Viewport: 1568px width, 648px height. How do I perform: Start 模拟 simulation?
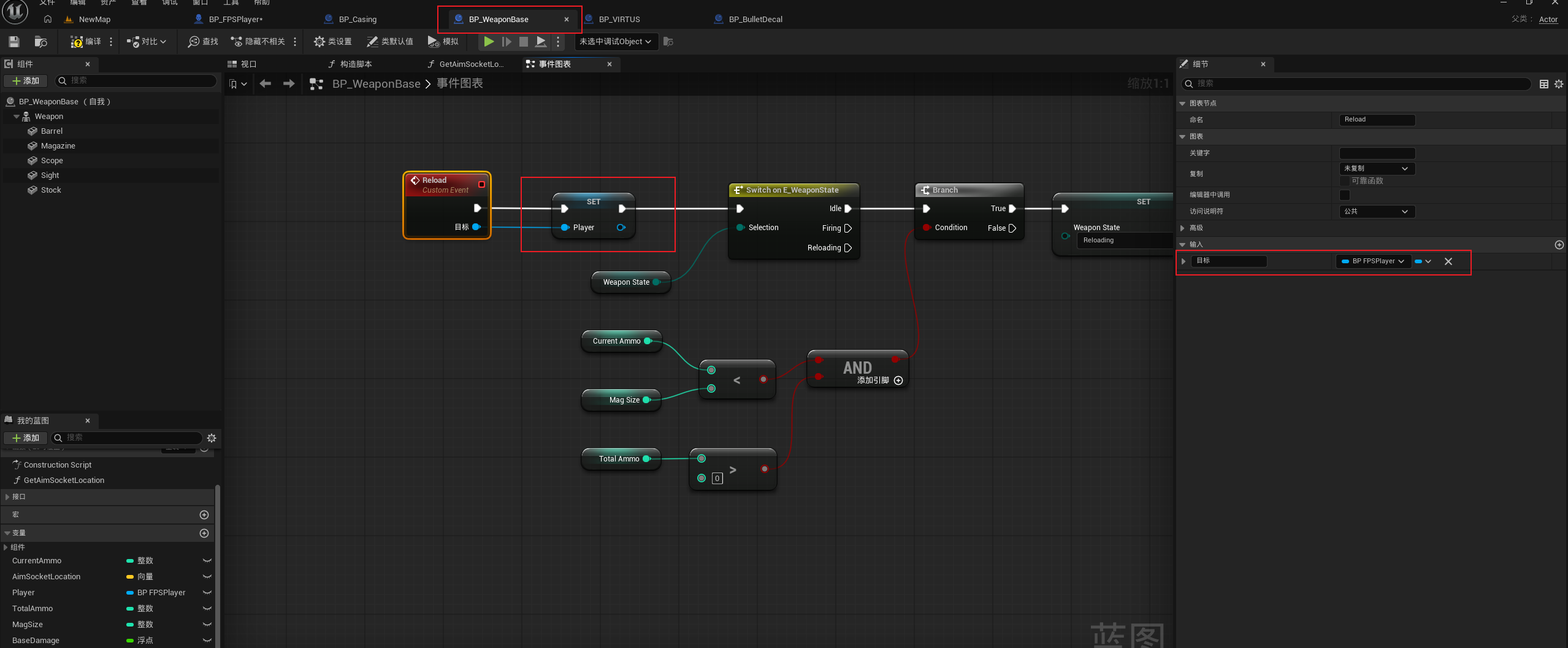click(x=443, y=42)
